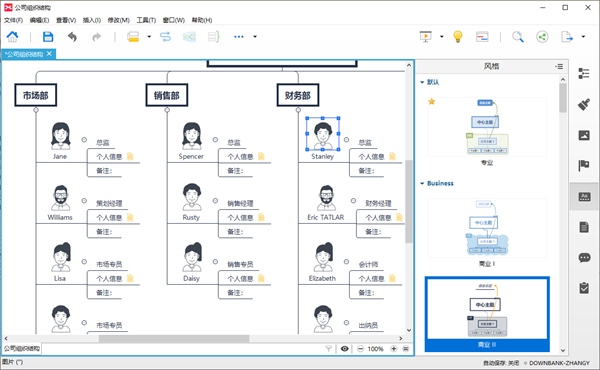This screenshot has height=370, width=600.
Task: Collapse the Business style group
Action: [422, 183]
